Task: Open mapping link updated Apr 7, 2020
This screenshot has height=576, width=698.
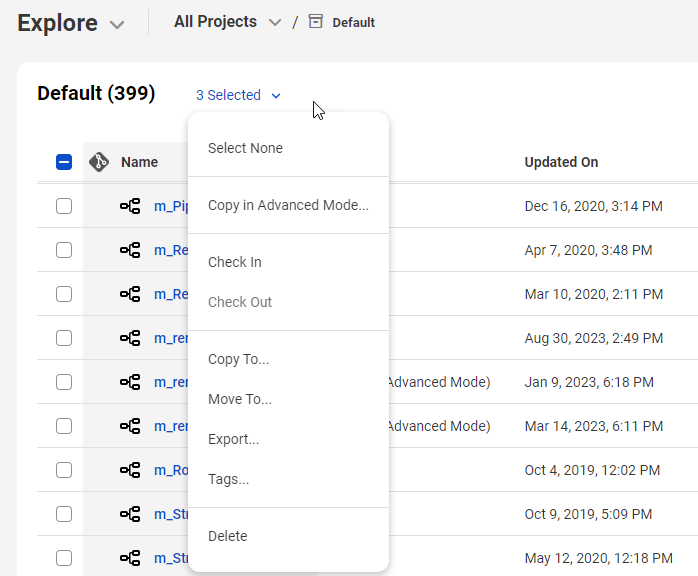Action: 171,250
